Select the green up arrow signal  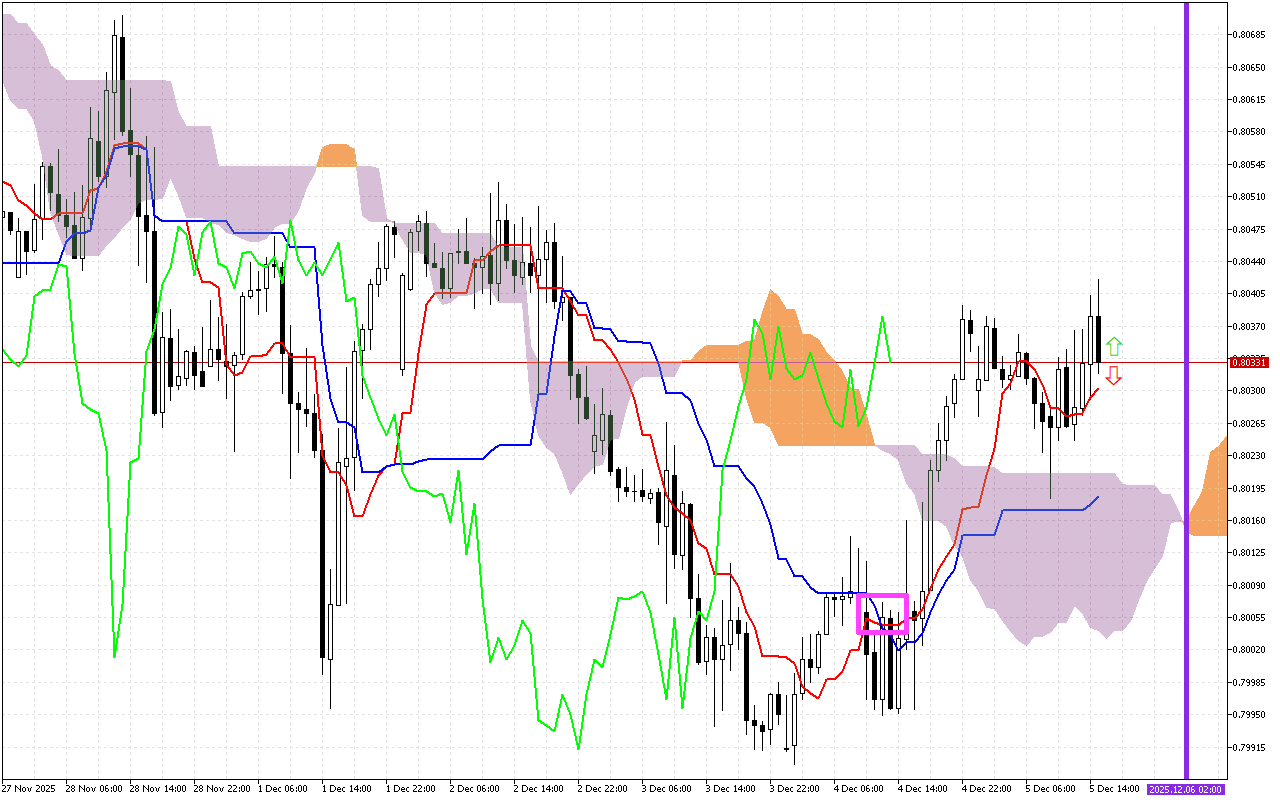(x=1116, y=345)
